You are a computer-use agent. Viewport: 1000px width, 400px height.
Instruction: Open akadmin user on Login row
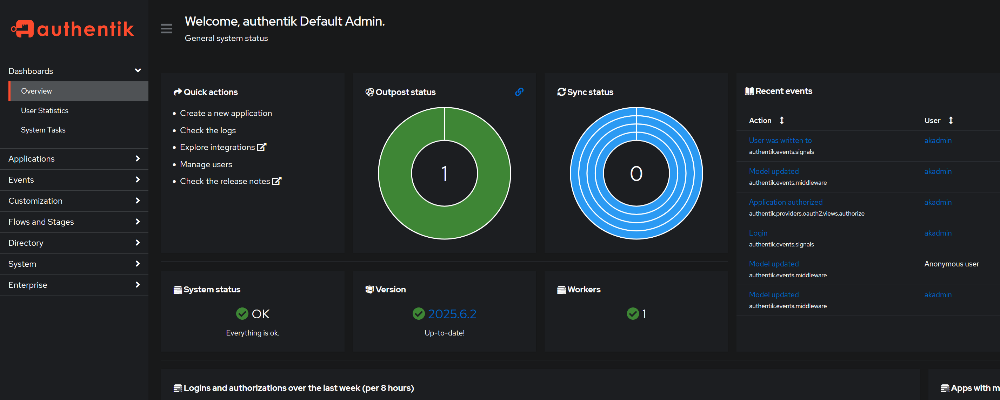pos(938,233)
